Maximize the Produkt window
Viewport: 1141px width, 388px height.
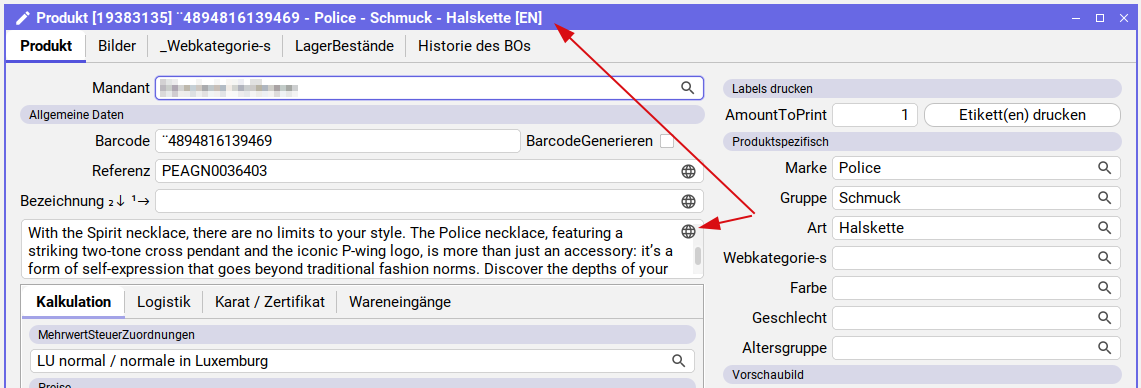(1100, 18)
